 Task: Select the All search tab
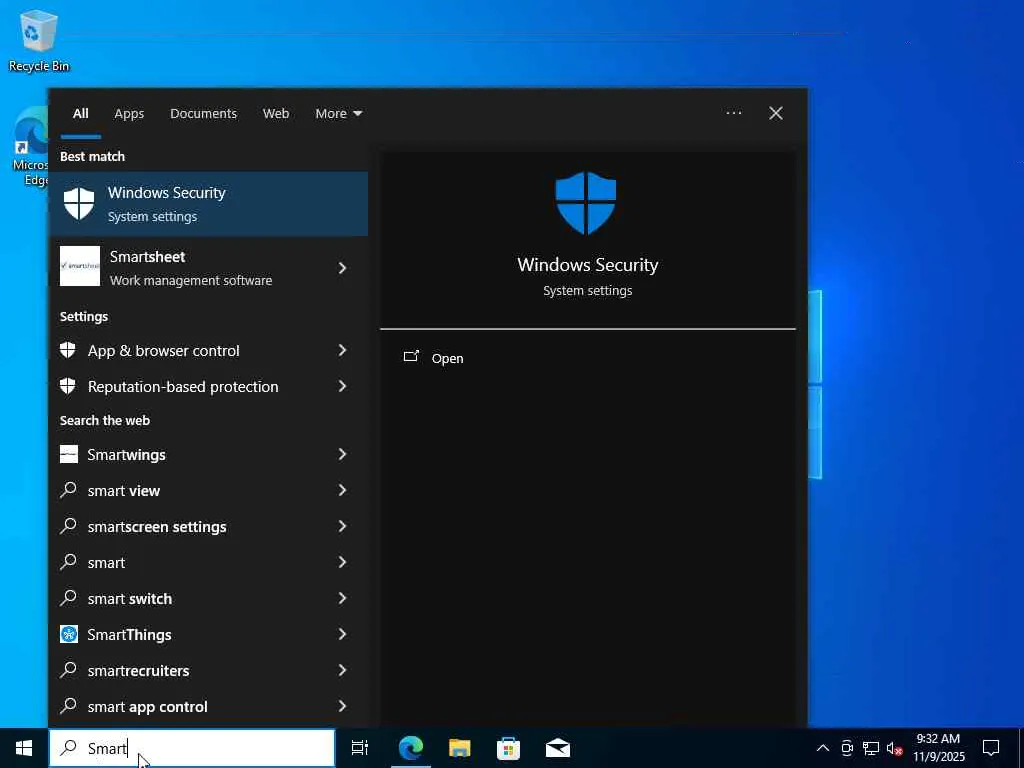(80, 113)
